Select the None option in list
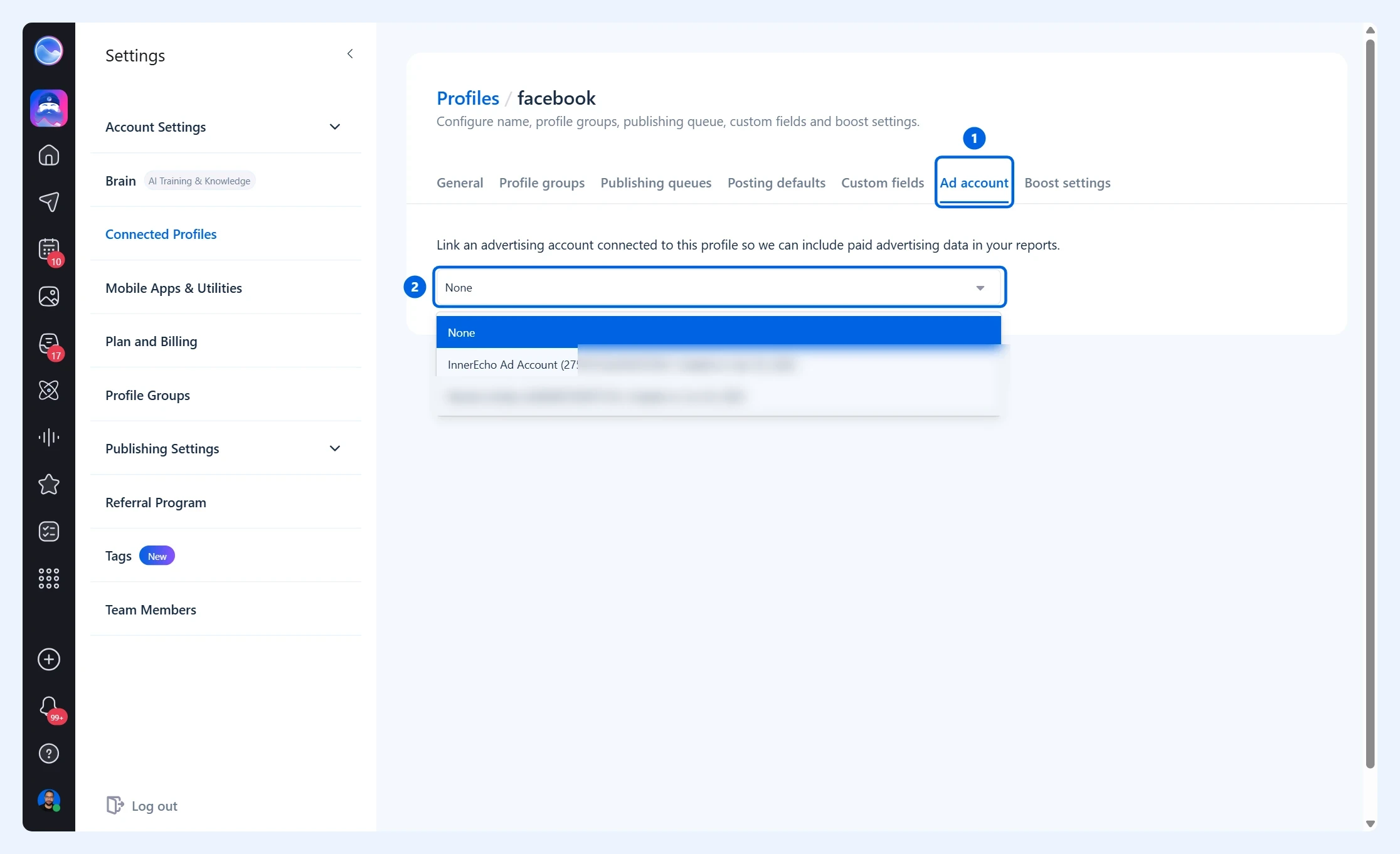The width and height of the screenshot is (1400, 854). pos(718,332)
